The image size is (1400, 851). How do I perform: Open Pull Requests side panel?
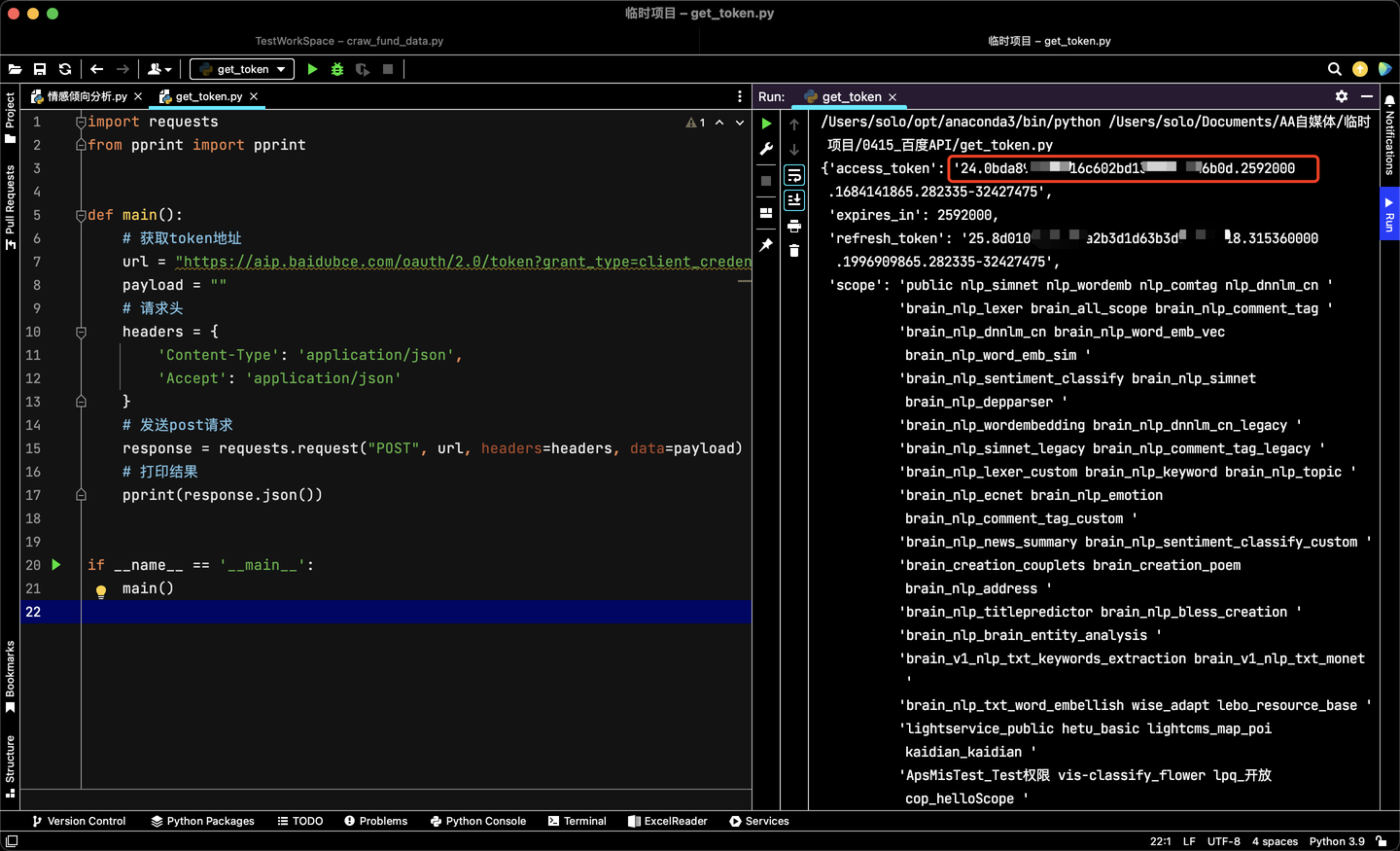click(10, 207)
